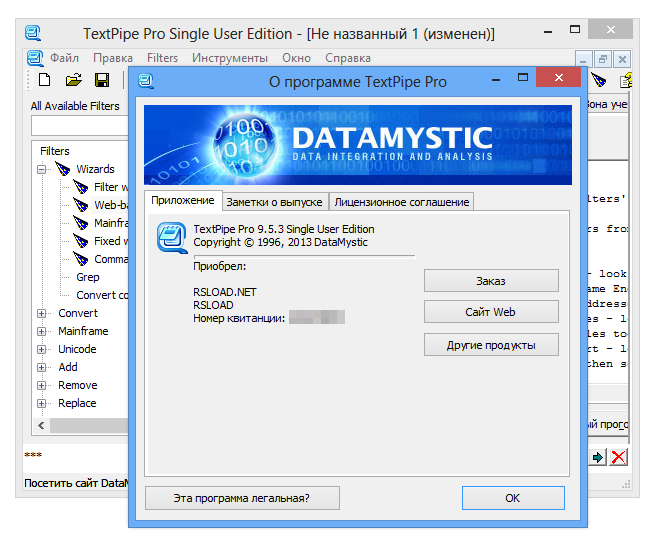Viewport: 671px width, 560px height.
Task: Restore the inner document window
Action: 603,59
